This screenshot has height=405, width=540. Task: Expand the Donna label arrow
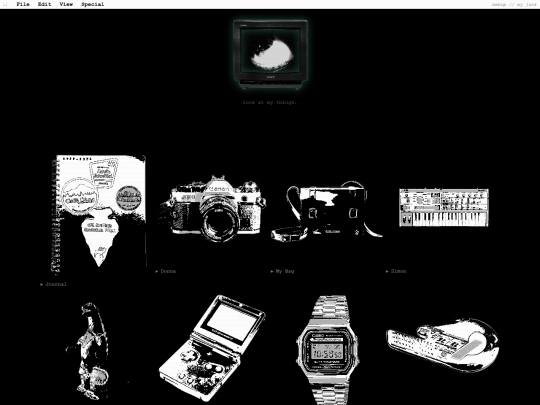(x=157, y=271)
